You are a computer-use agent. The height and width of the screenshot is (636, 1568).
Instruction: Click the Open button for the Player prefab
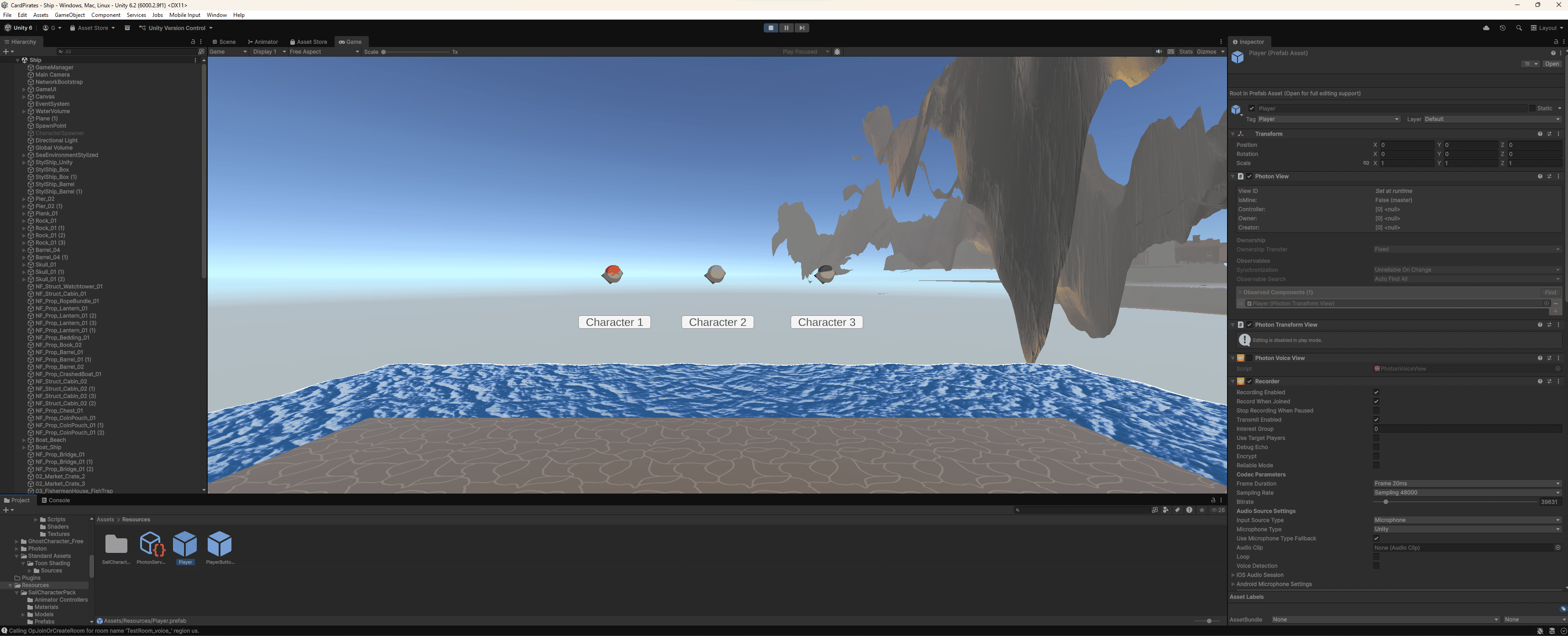tap(1552, 63)
